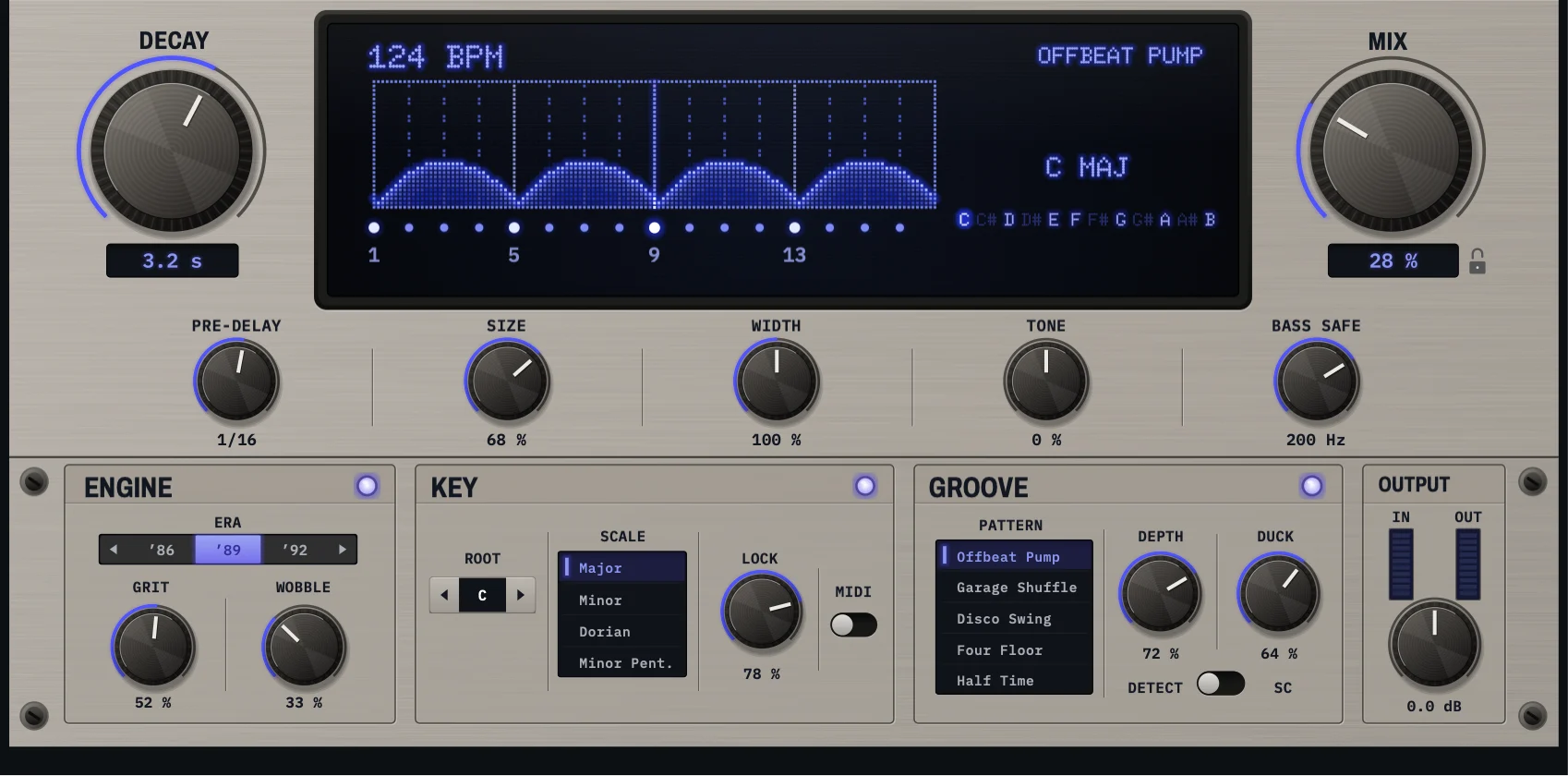Select the Half Time pattern
The image size is (1568, 776).
1014,681
